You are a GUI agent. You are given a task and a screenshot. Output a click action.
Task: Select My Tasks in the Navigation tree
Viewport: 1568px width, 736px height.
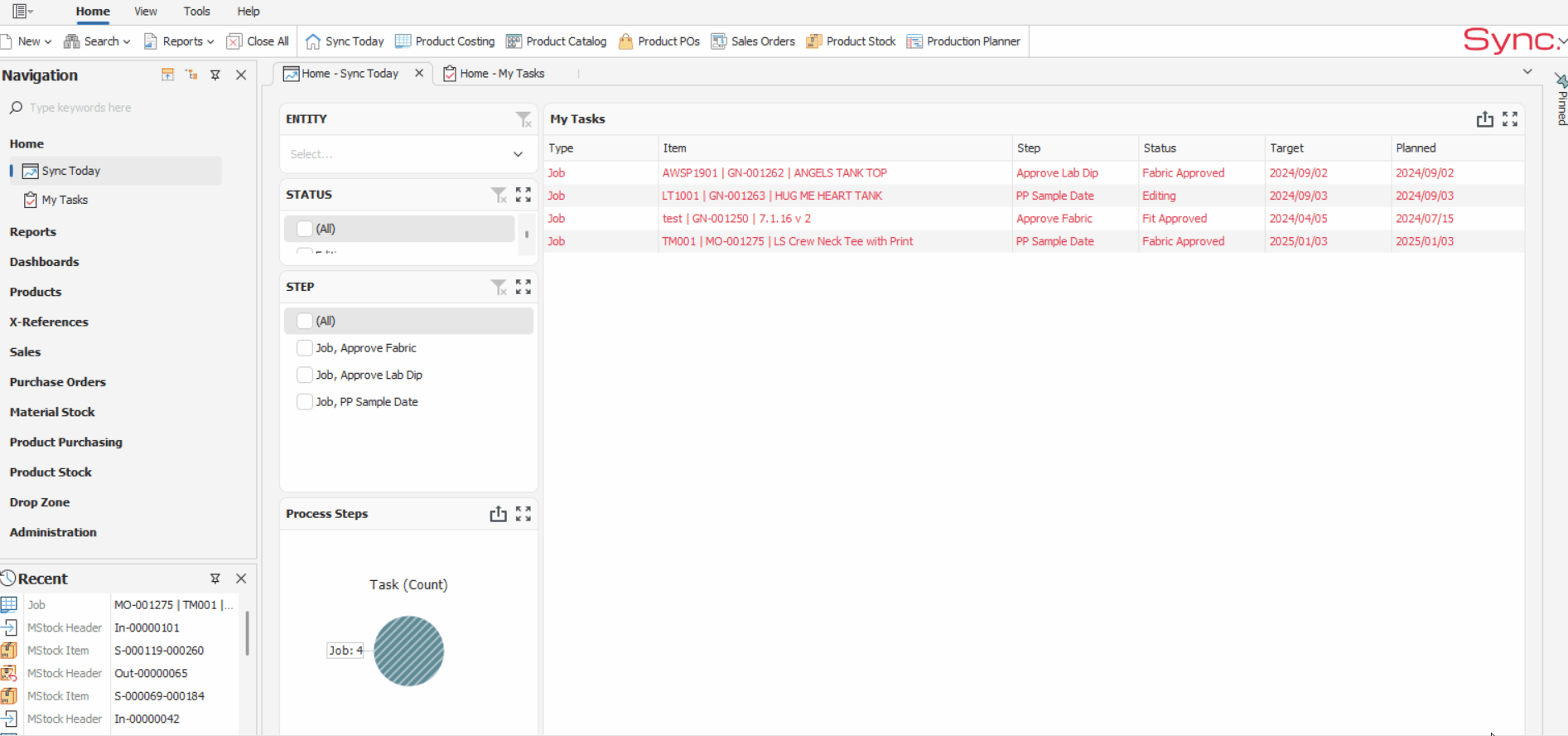[x=65, y=200]
